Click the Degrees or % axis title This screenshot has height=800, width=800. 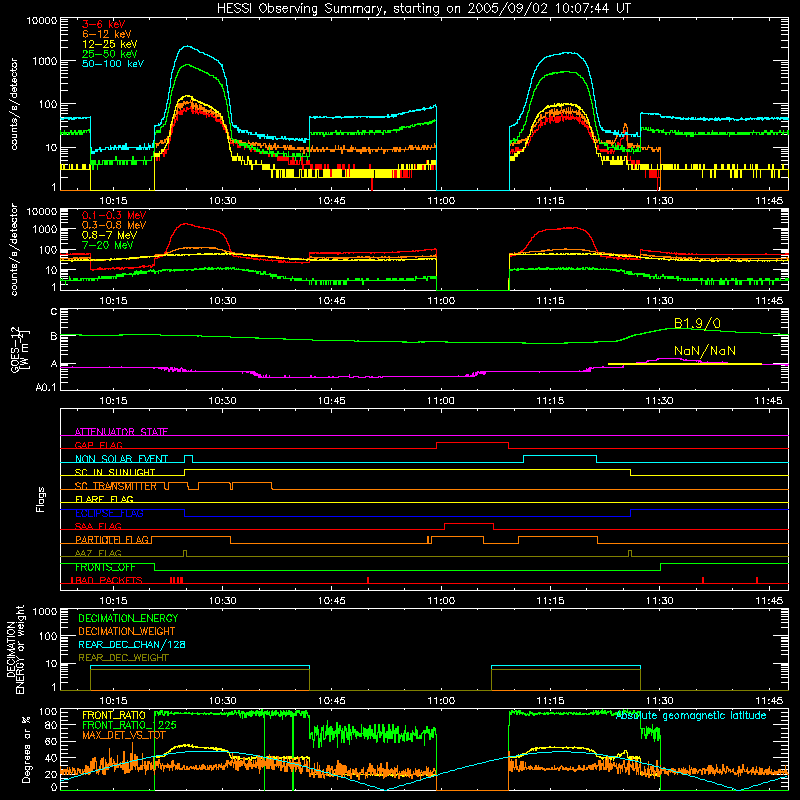(x=26, y=749)
